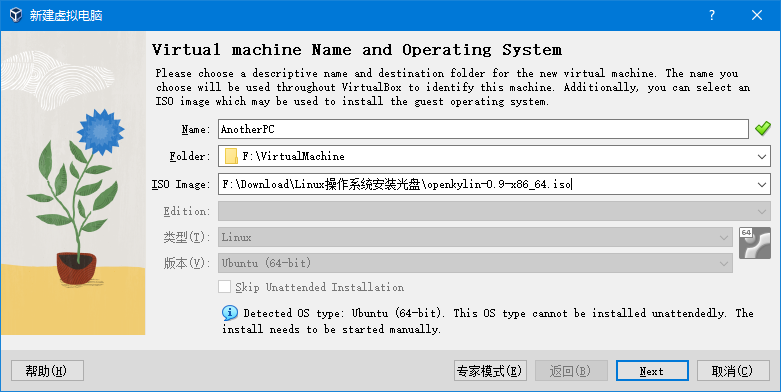The image size is (781, 392).
Task: Click the 帮助(H) help button
Action: click(x=47, y=371)
